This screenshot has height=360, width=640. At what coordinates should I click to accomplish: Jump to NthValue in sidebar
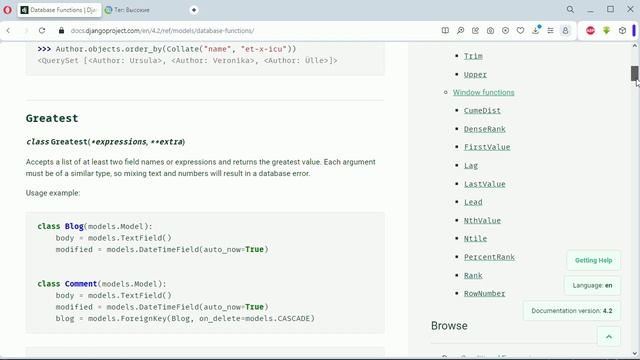(482, 220)
